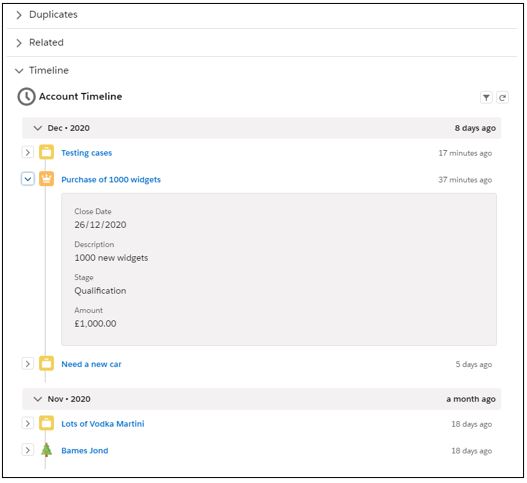The image size is (527, 483).
Task: Click the case icon beside Lots of Vodka Martini
Action: 46,423
